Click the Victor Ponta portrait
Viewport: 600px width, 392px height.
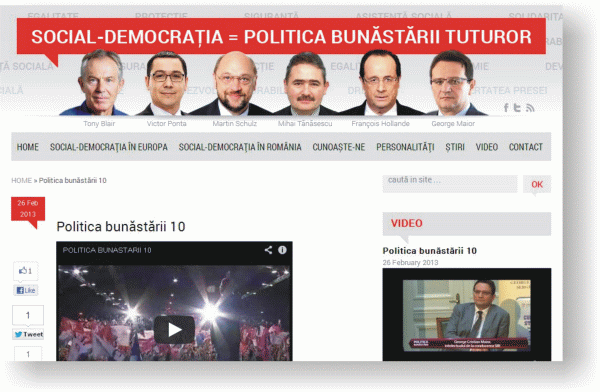[x=166, y=83]
